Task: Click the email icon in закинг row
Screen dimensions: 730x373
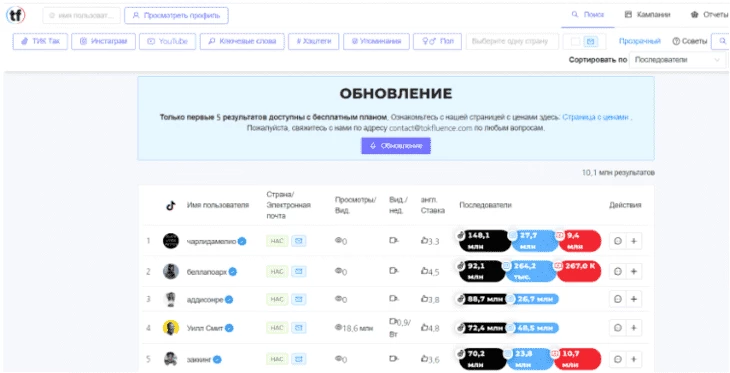Action: point(299,359)
